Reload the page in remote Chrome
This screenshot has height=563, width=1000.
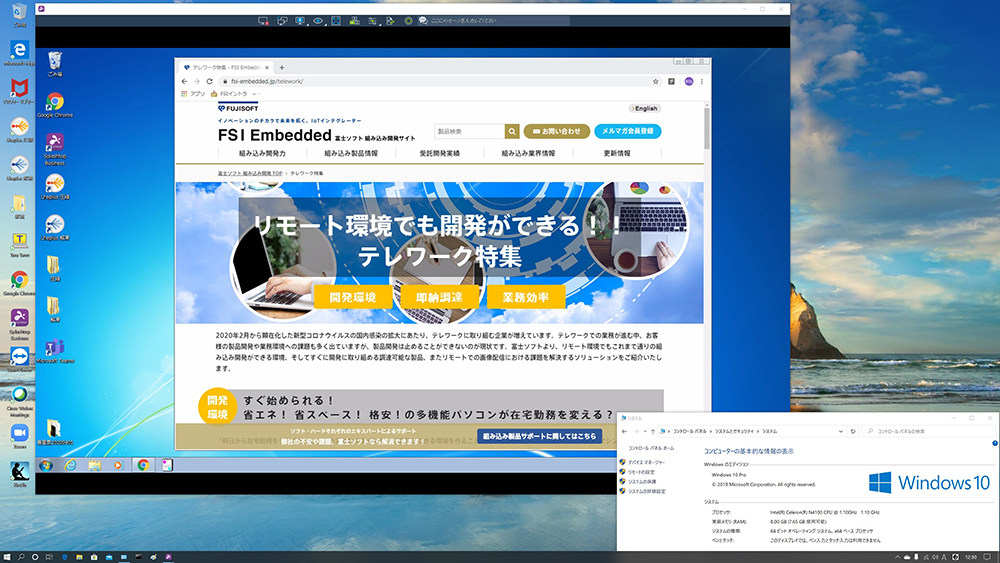[209, 82]
